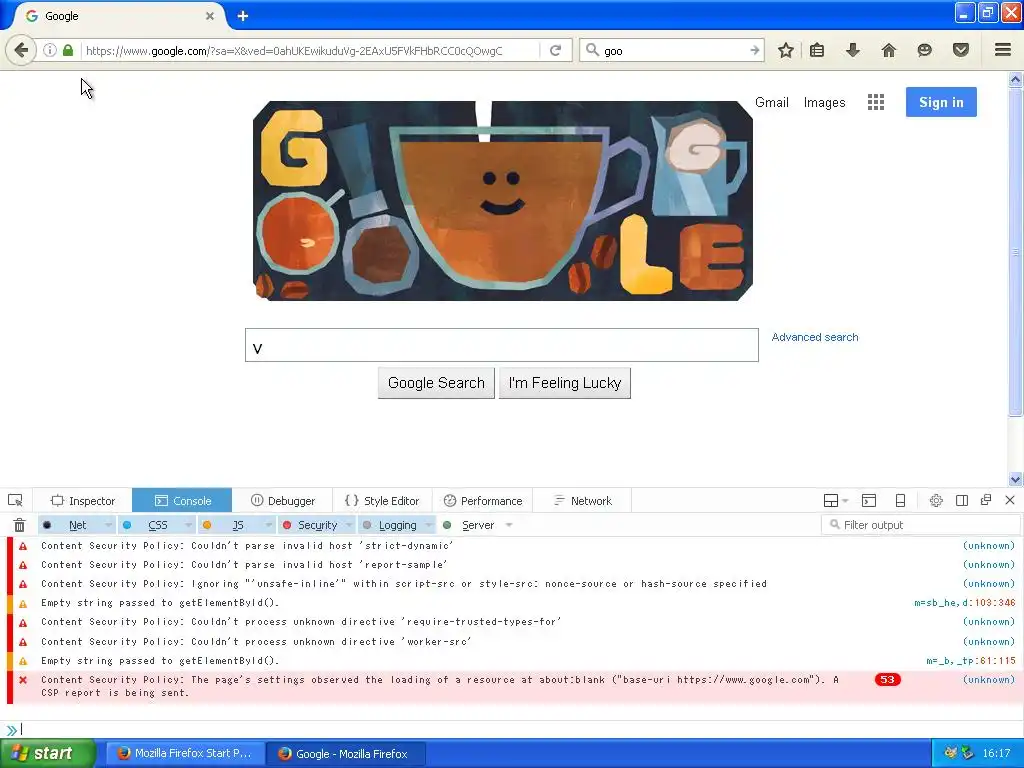The image size is (1024, 768).
Task: Open the Gmail link
Action: coord(772,103)
